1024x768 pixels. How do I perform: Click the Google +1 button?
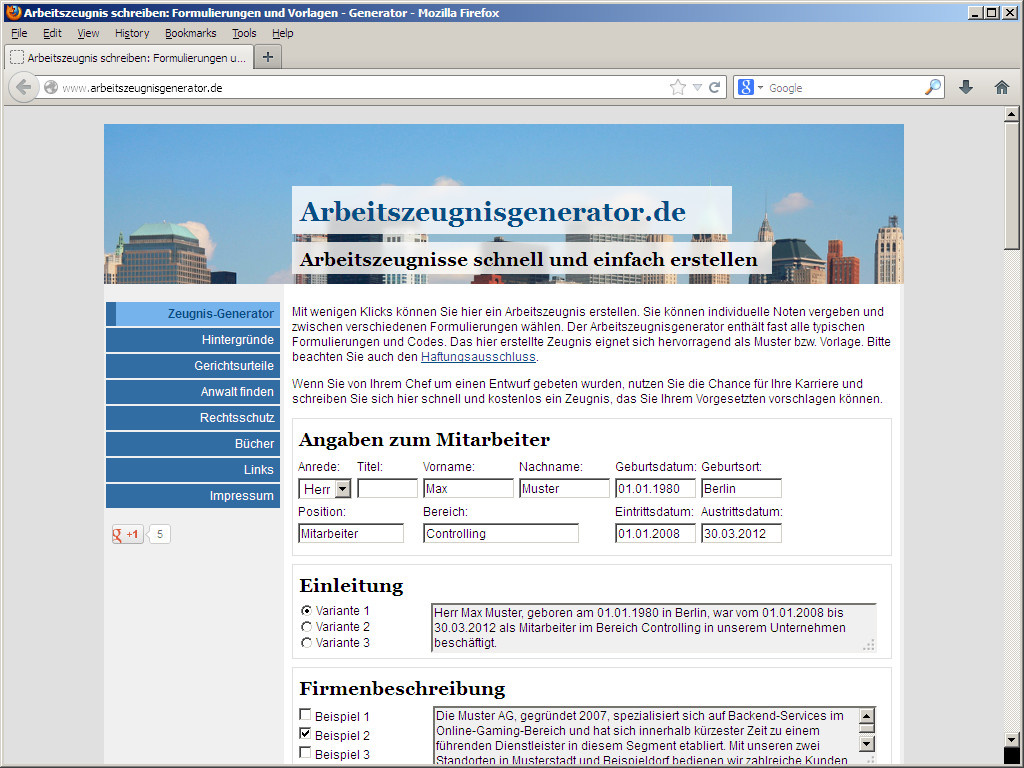tap(127, 534)
